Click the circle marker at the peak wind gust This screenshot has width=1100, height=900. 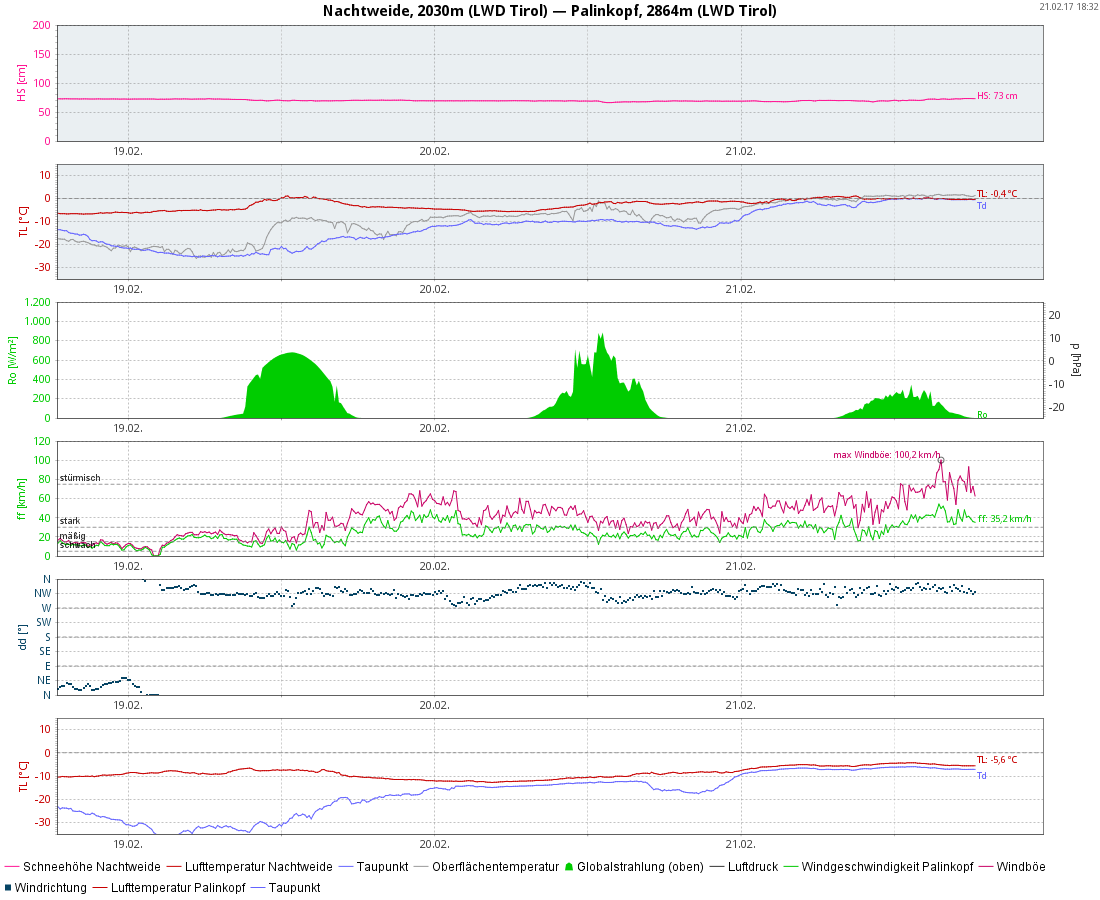[941, 460]
